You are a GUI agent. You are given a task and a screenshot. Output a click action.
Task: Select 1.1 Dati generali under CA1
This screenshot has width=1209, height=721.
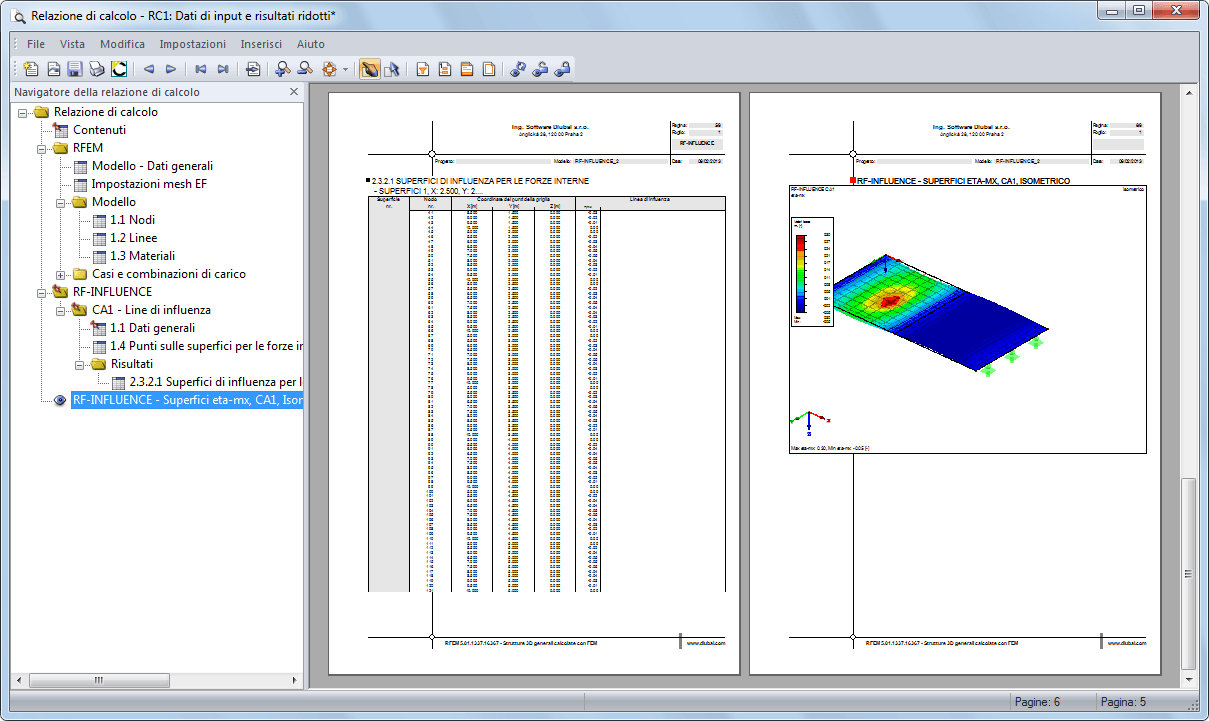152,328
